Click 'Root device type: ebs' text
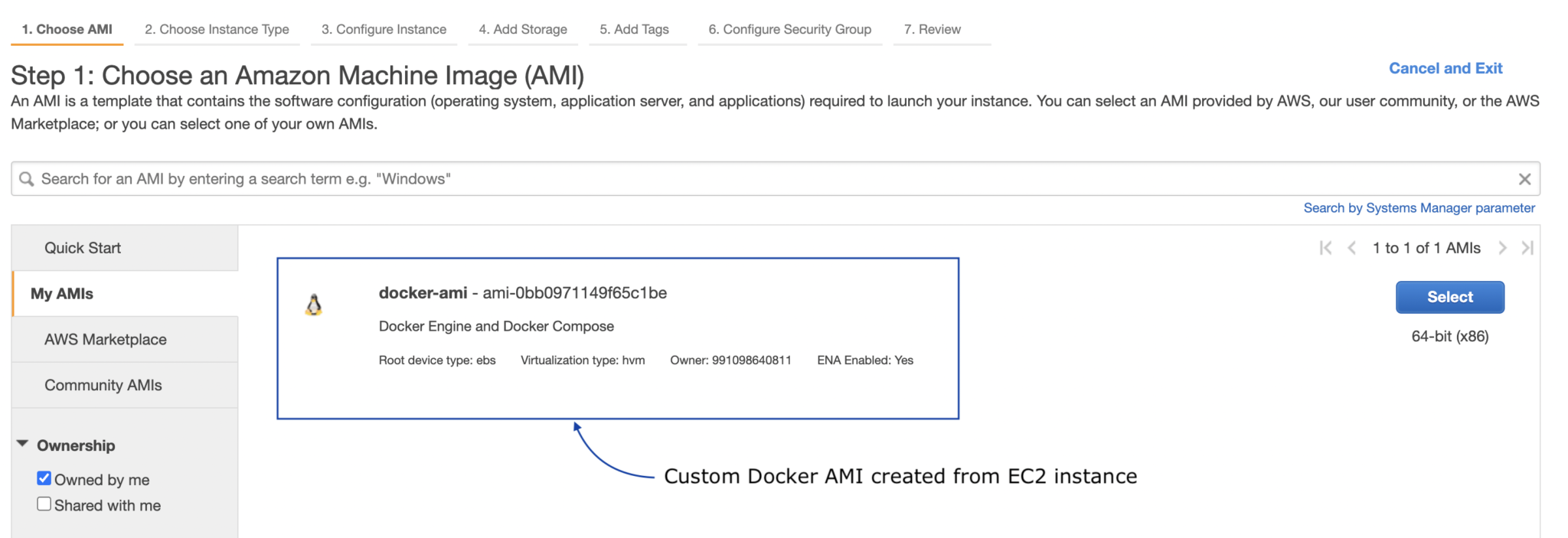 (x=437, y=360)
